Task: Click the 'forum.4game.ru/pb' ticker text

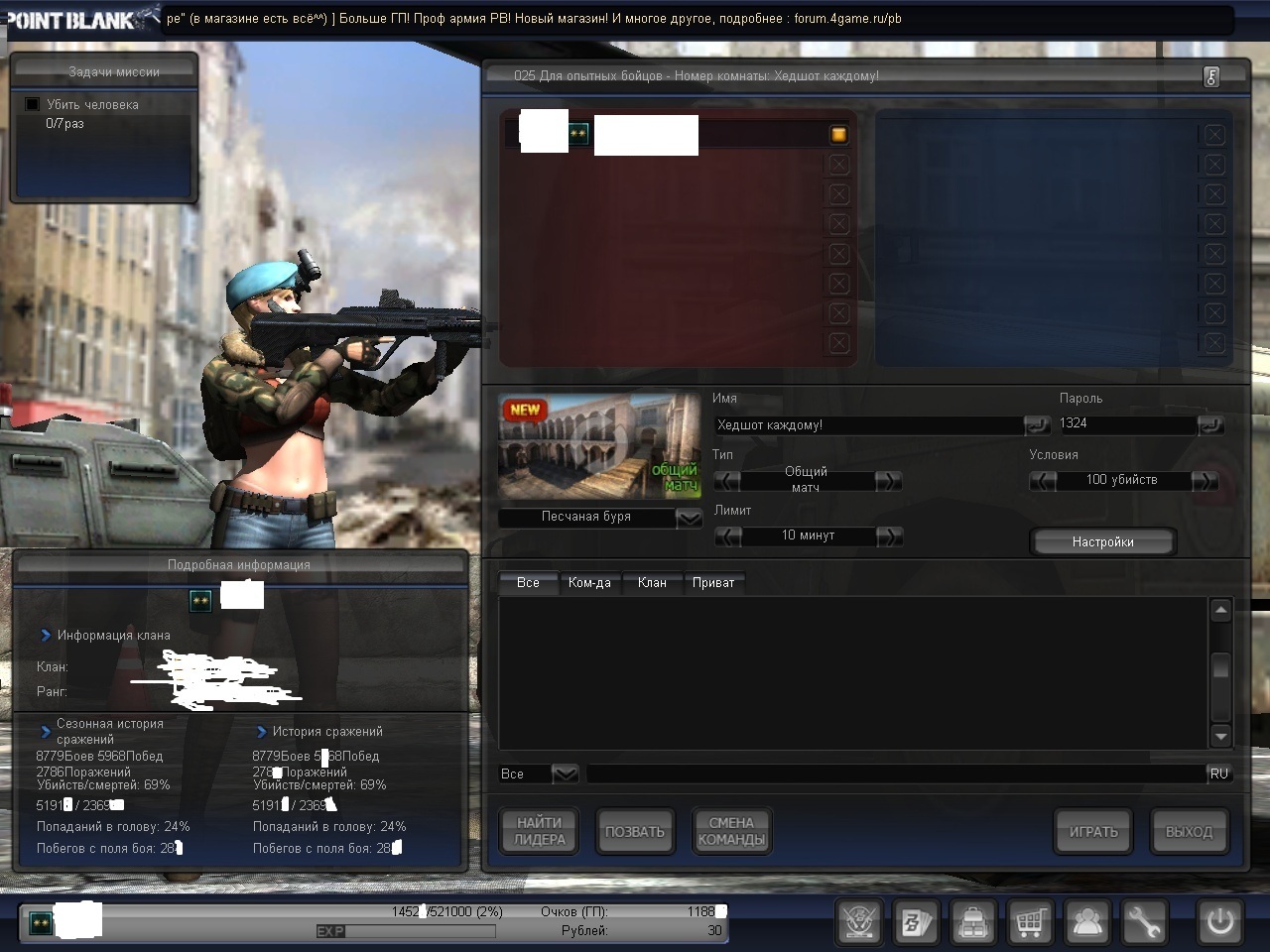Action: [848, 19]
